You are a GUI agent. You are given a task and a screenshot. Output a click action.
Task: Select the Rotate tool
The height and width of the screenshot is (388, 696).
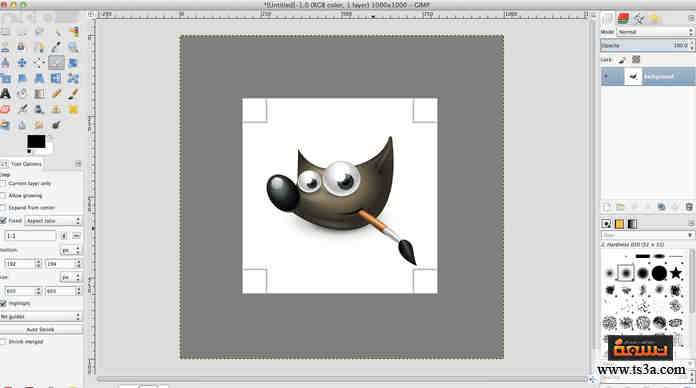point(73,63)
